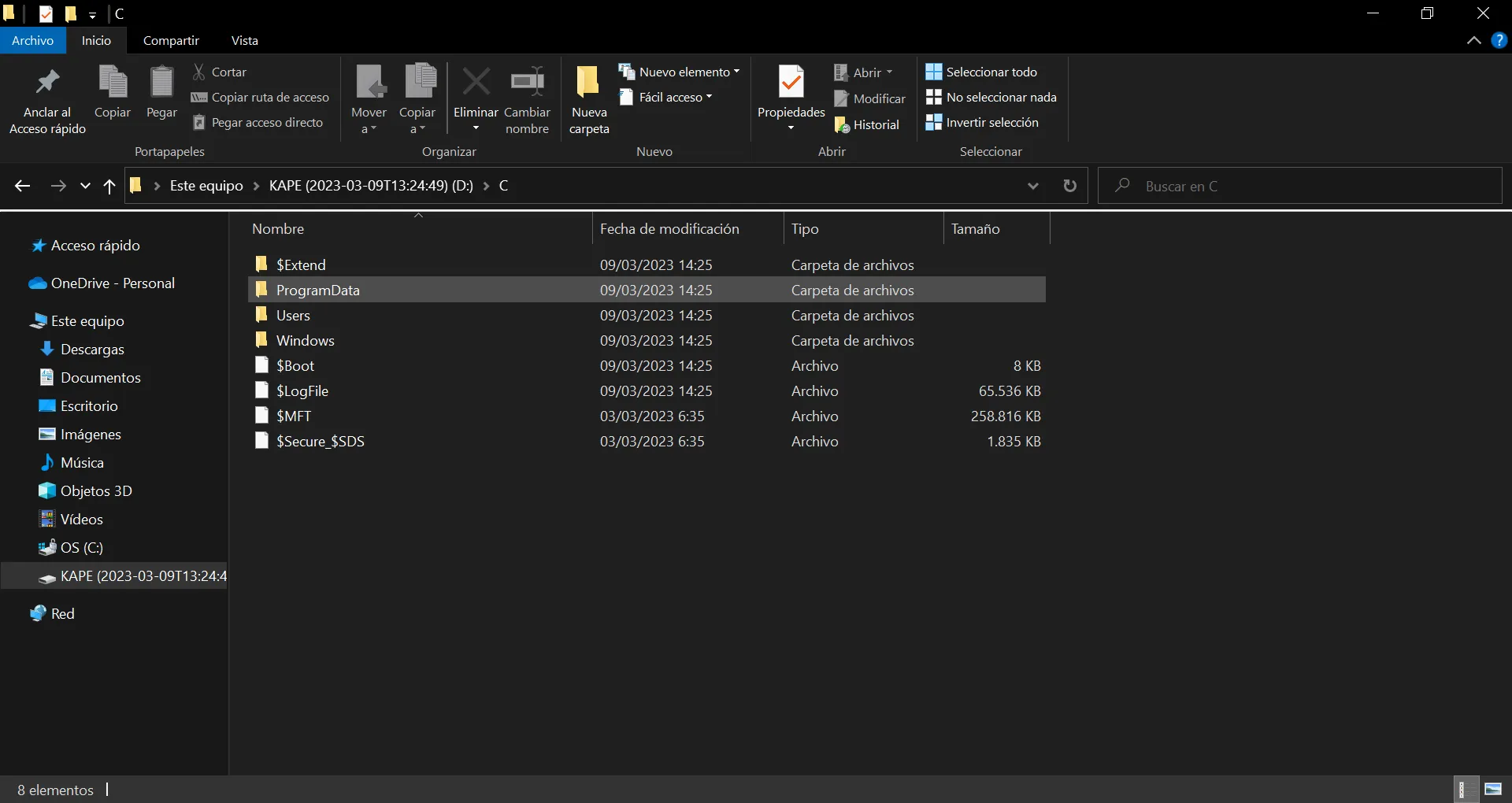The height and width of the screenshot is (803, 1512).
Task: Click the Pegar clipboard icon
Action: click(x=161, y=82)
